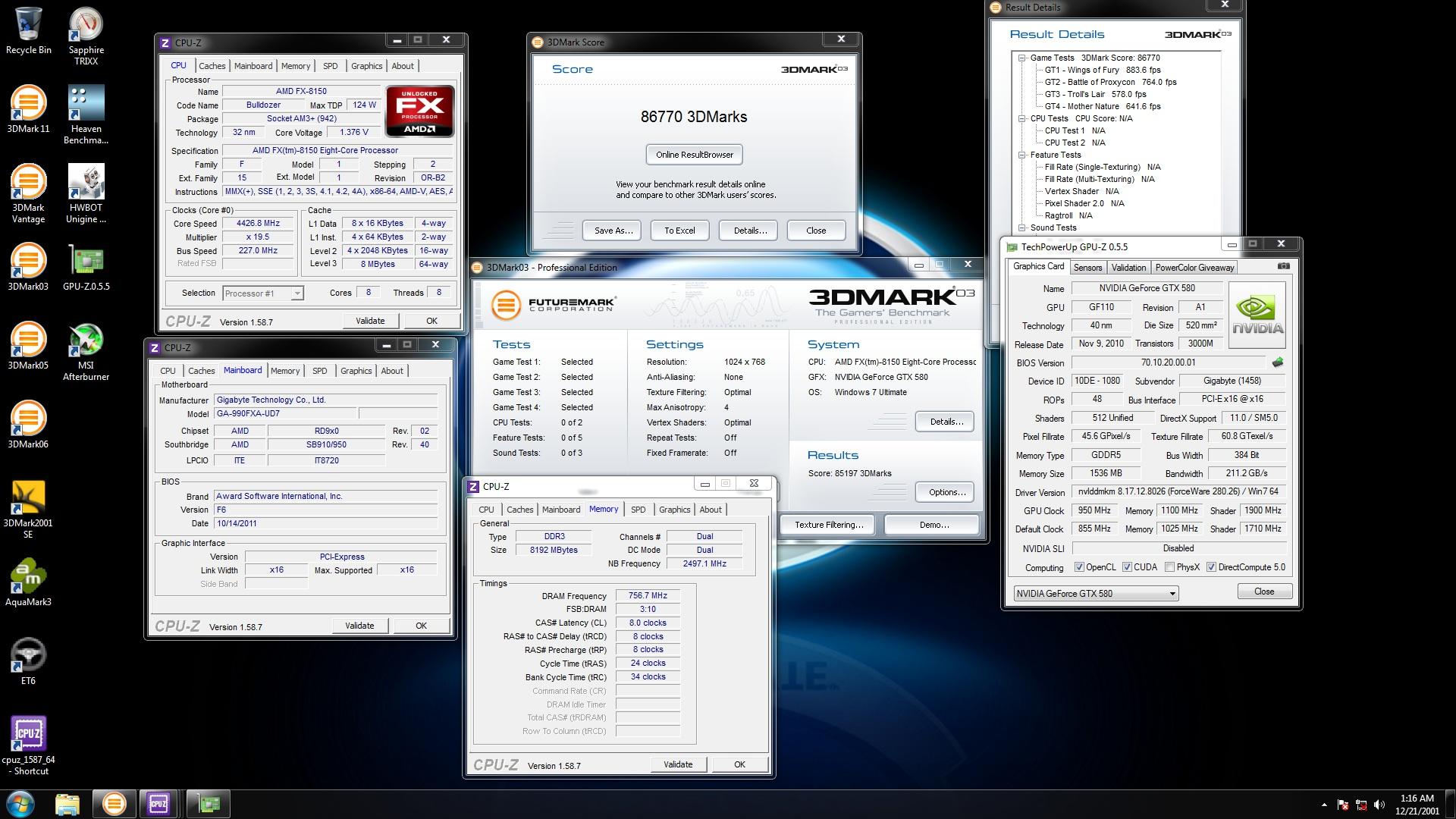Click Validate in the top CPU-Z window

(370, 321)
